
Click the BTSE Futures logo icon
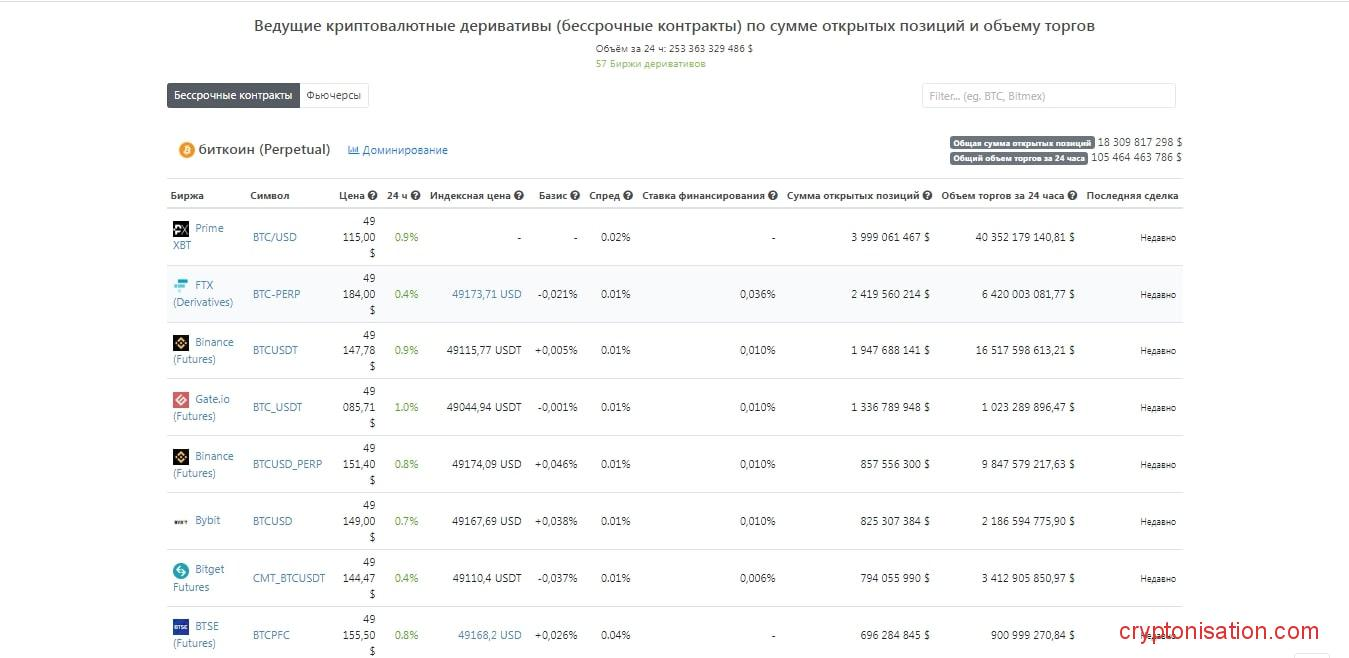click(x=181, y=627)
